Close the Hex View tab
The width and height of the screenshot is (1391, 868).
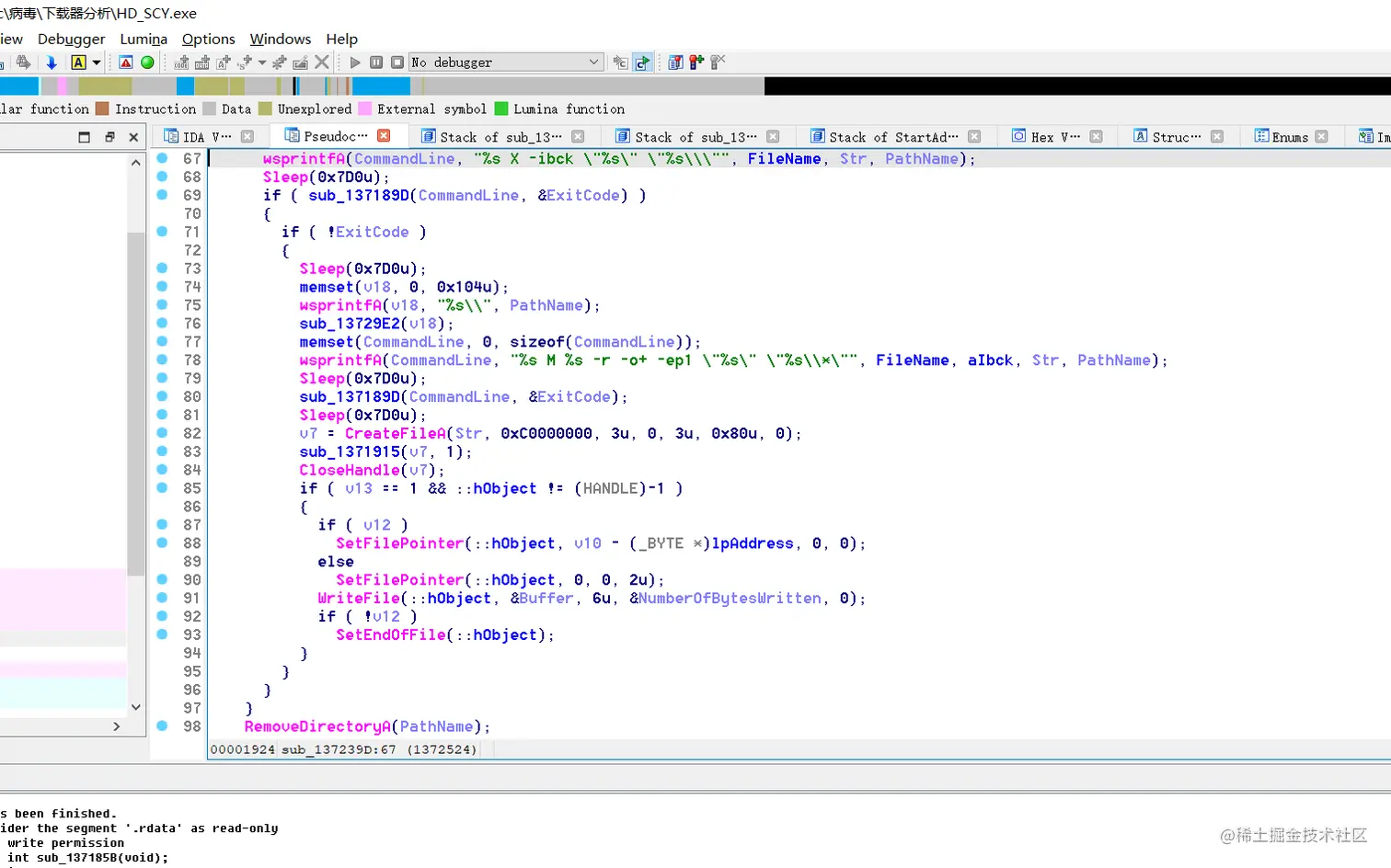[x=1096, y=136]
